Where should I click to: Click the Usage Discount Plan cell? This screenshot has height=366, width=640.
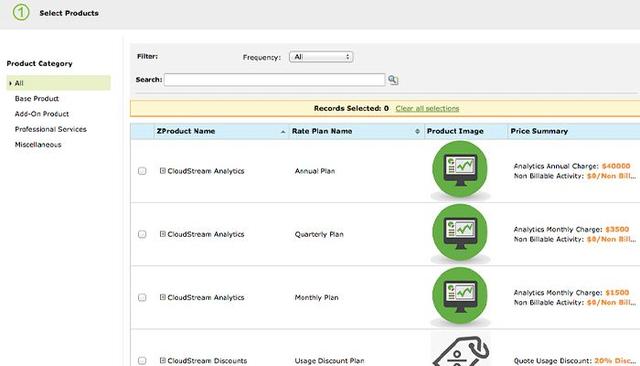point(329,361)
